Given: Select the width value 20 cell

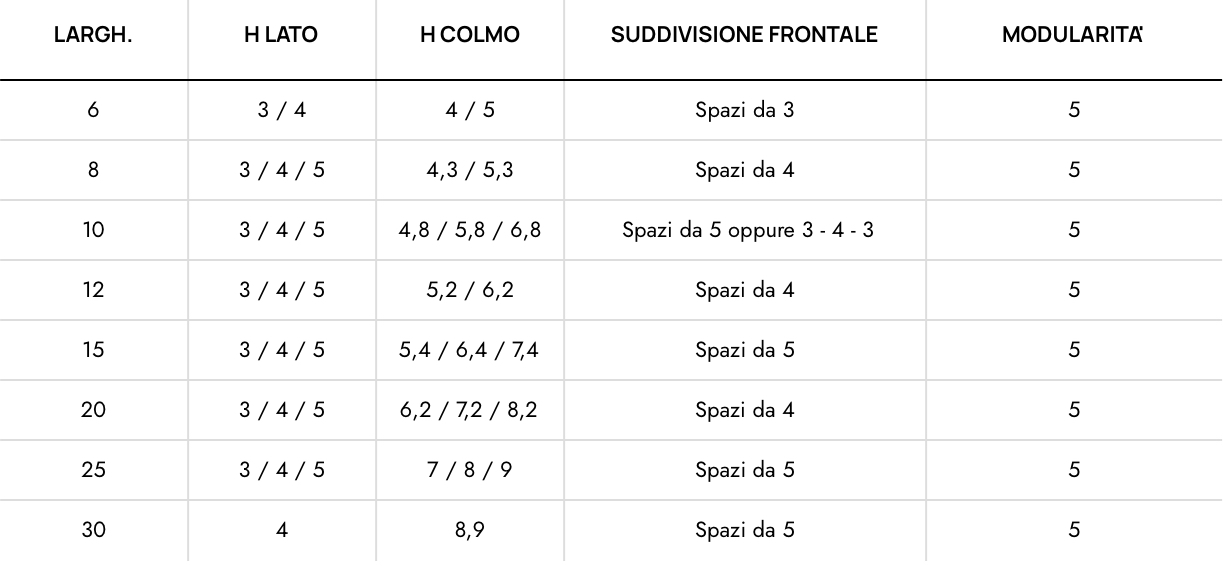Looking at the screenshot, I should coord(92,410).
